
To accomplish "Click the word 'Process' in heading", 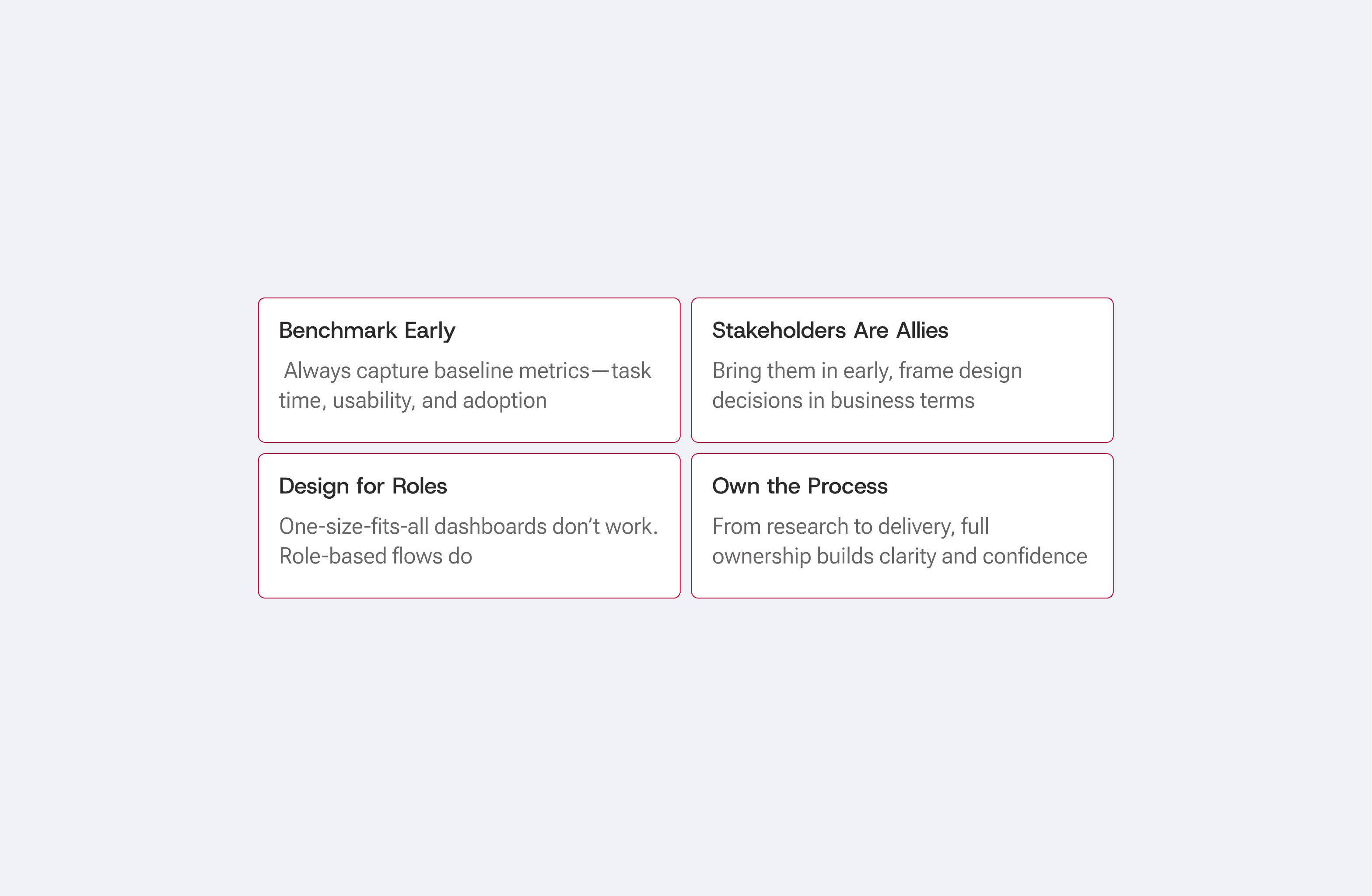I will [848, 486].
